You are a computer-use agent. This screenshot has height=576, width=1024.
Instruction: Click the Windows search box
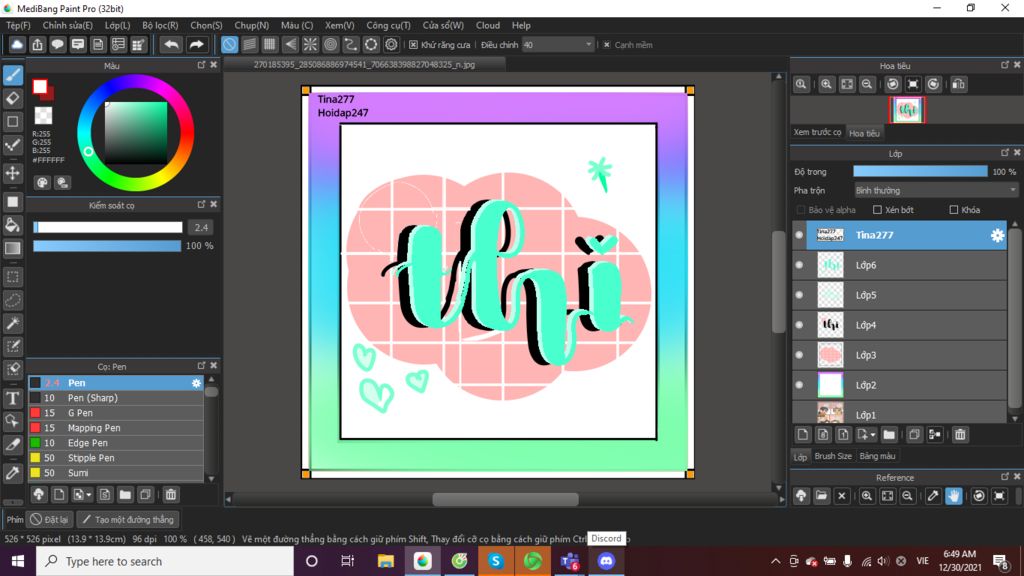coord(165,561)
